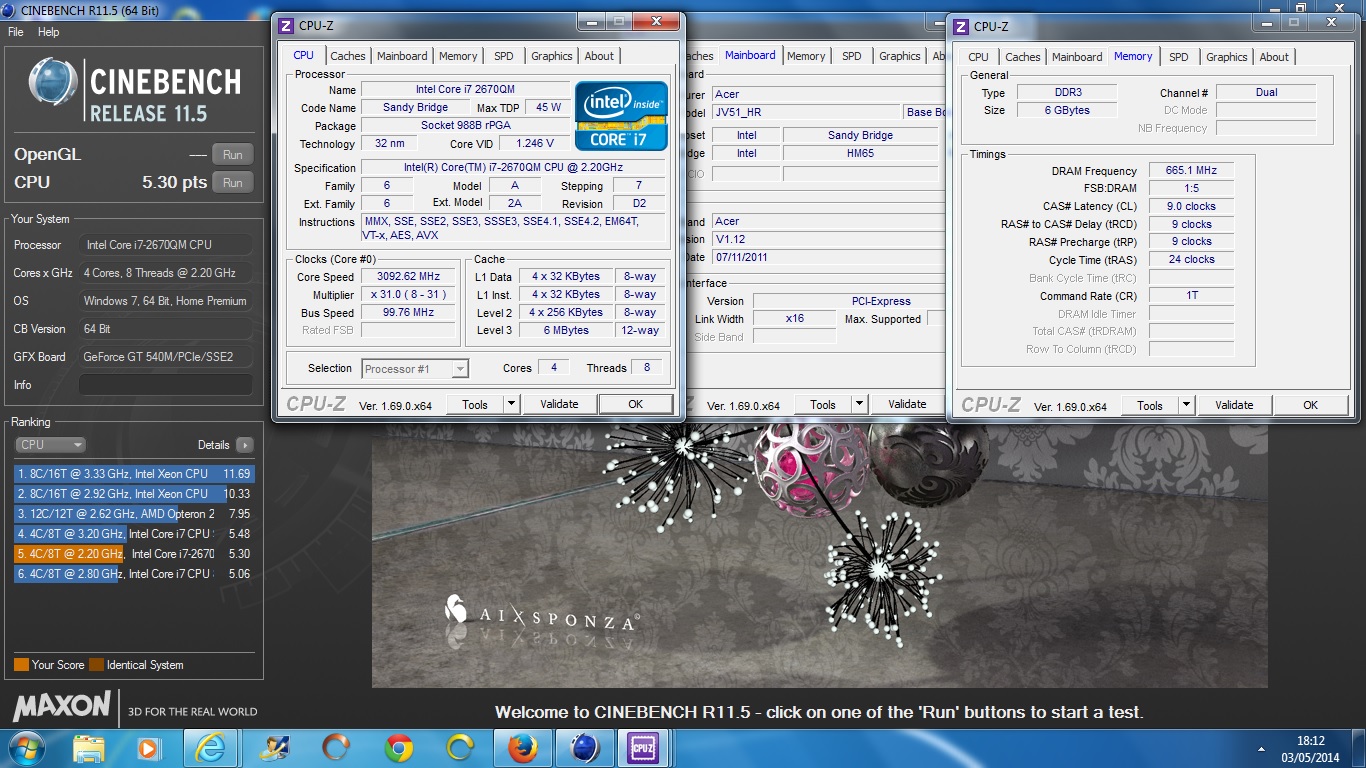Open the orange swirl taskbar app
Image resolution: width=1366 pixels, height=768 pixels.
click(337, 748)
